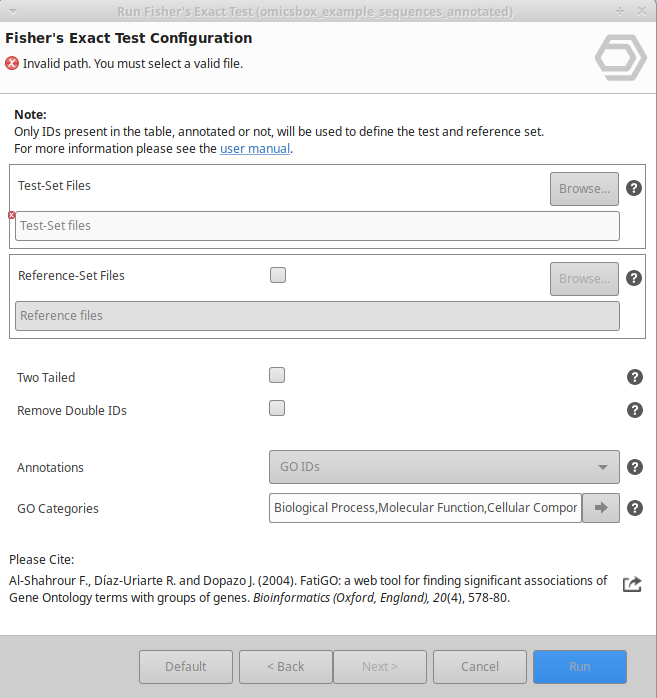Expand the Annotations GO IDs dropdown
The height and width of the screenshot is (698, 657).
click(x=444, y=466)
